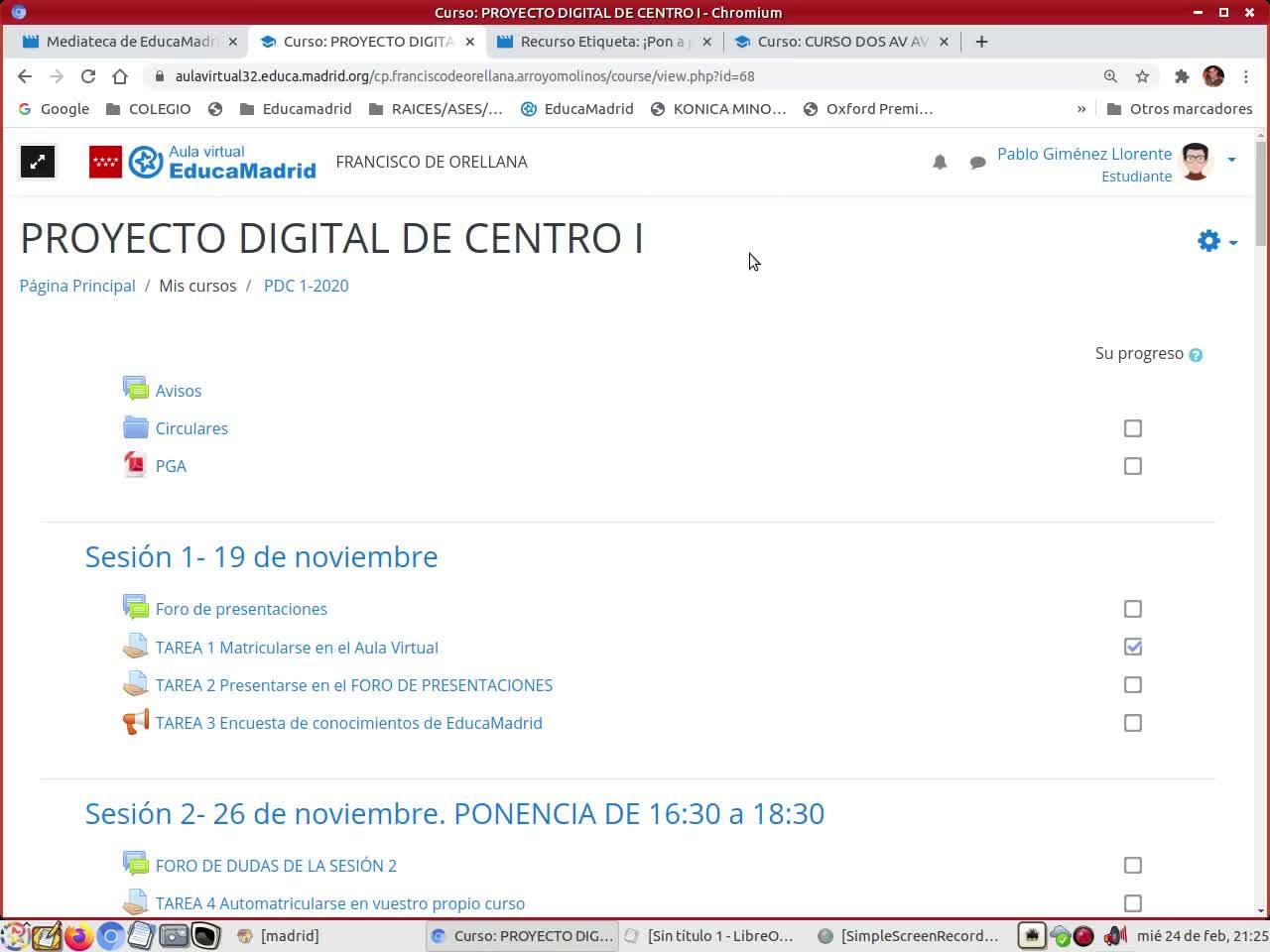This screenshot has width=1270, height=952.
Task: Open the browser zoom magnifier icon
Action: (1110, 76)
